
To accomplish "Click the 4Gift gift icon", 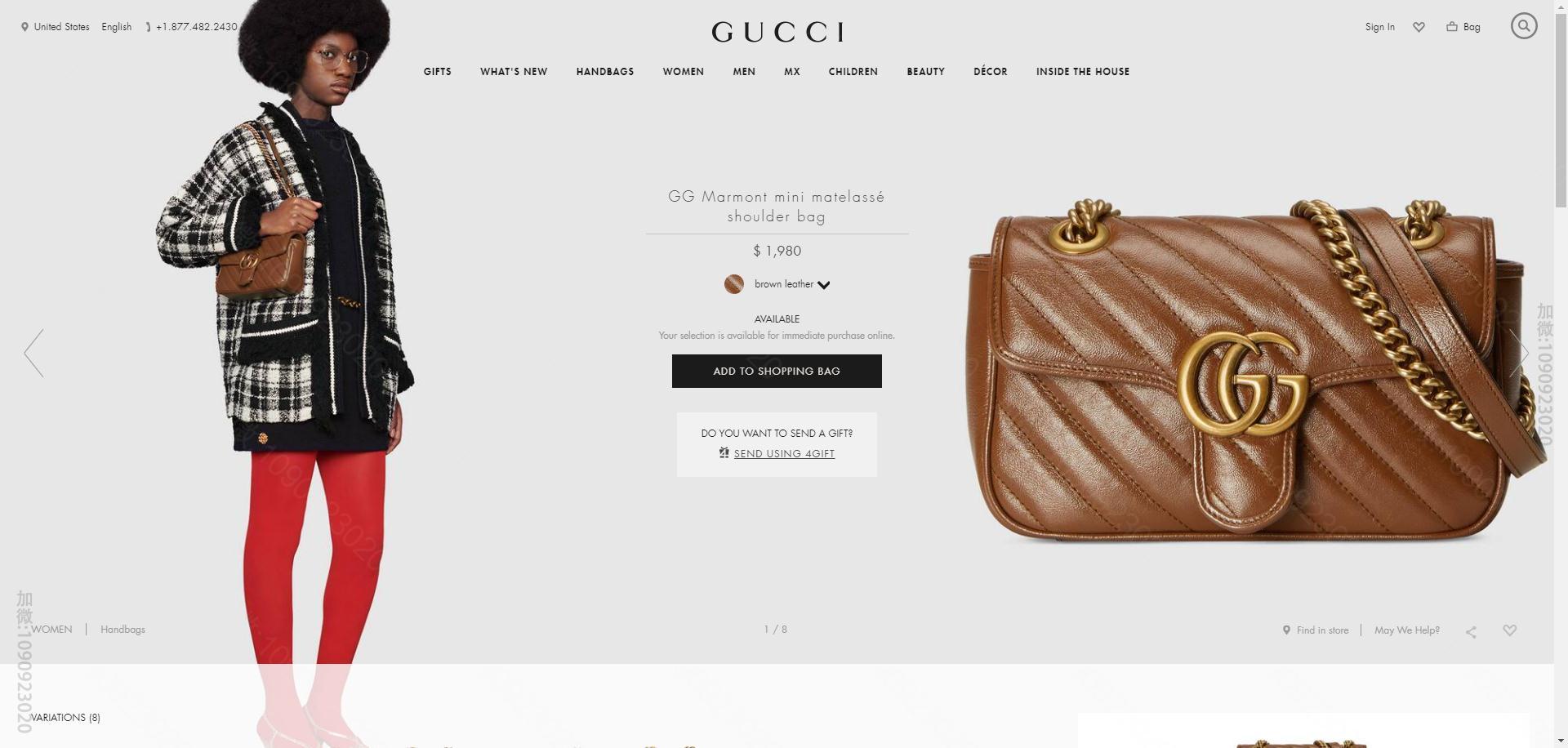I will point(724,453).
